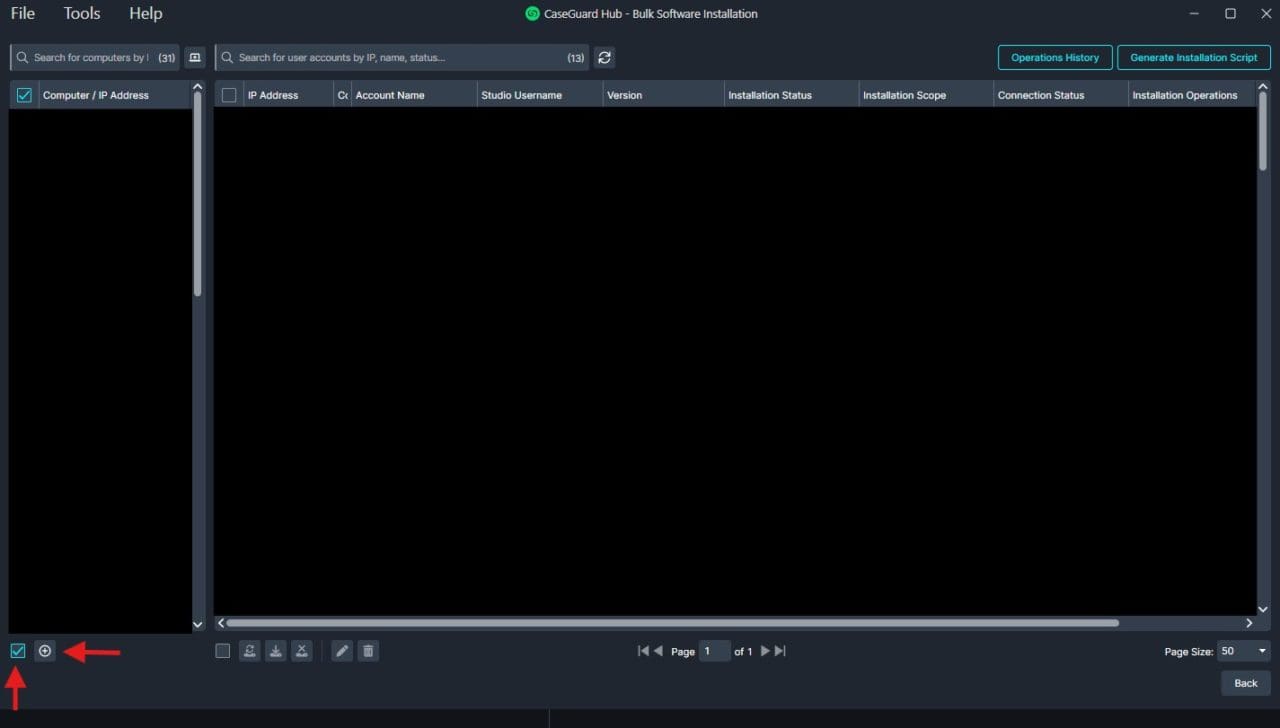Click the trash delete icon

tap(368, 651)
